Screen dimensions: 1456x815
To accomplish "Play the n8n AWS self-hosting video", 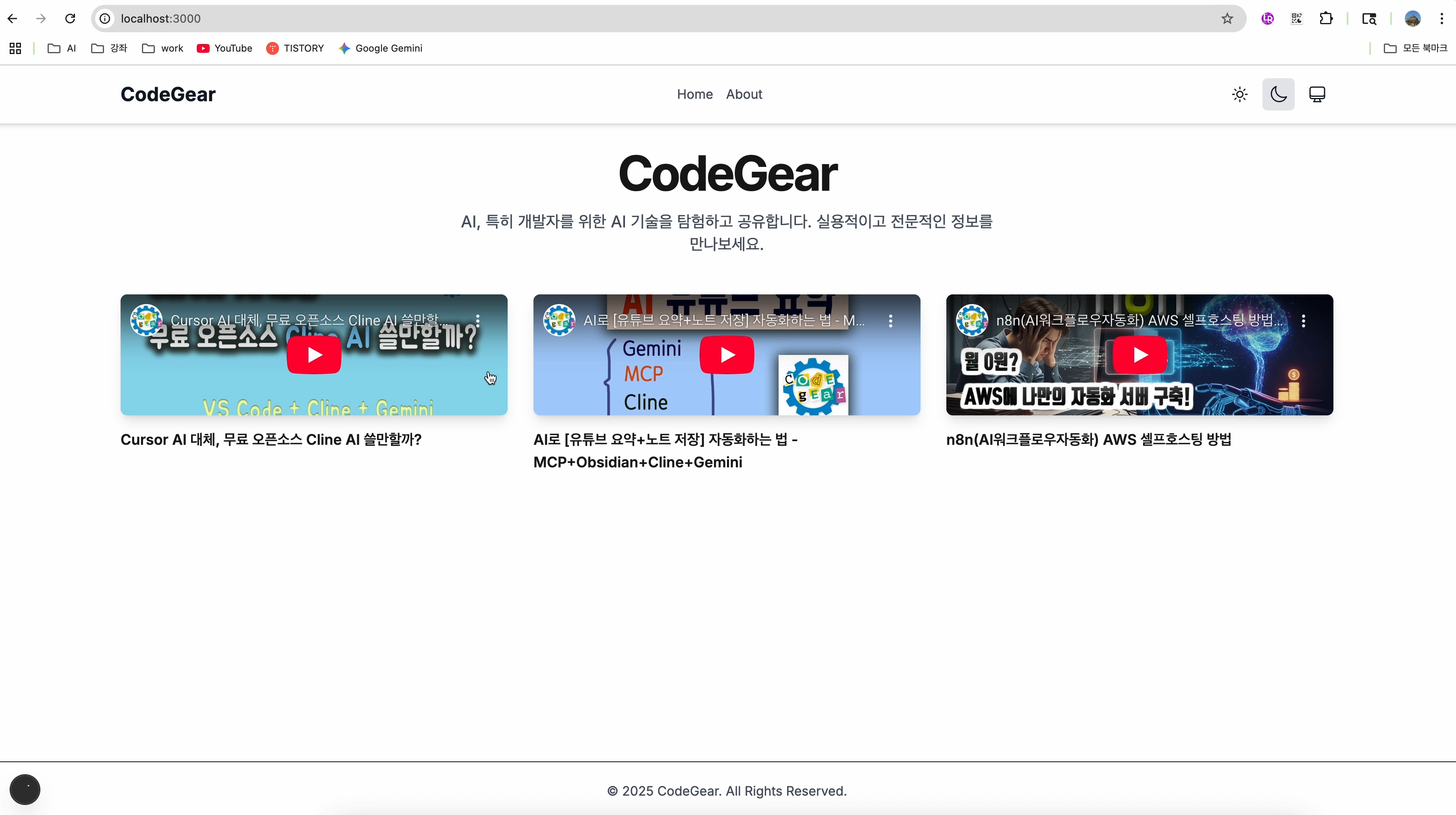I will [x=1139, y=355].
